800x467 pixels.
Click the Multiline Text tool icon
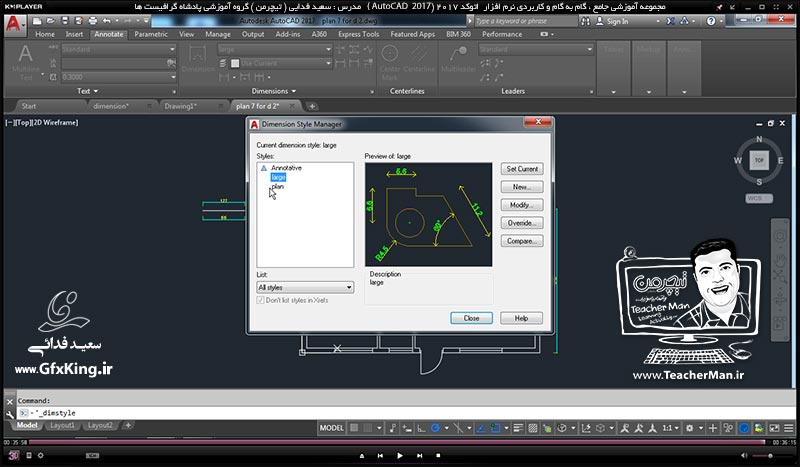click(26, 62)
